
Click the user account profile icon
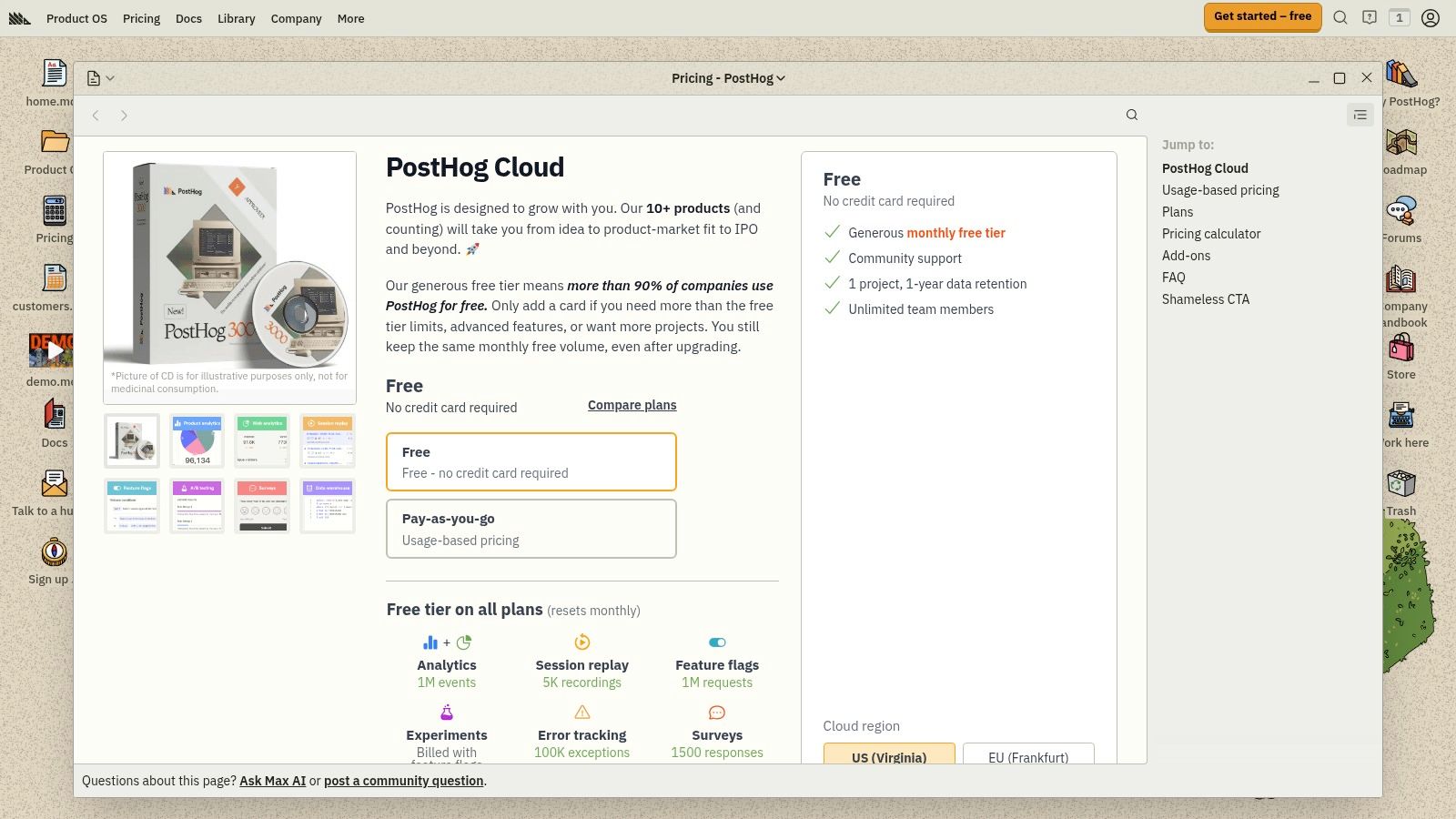click(1431, 17)
